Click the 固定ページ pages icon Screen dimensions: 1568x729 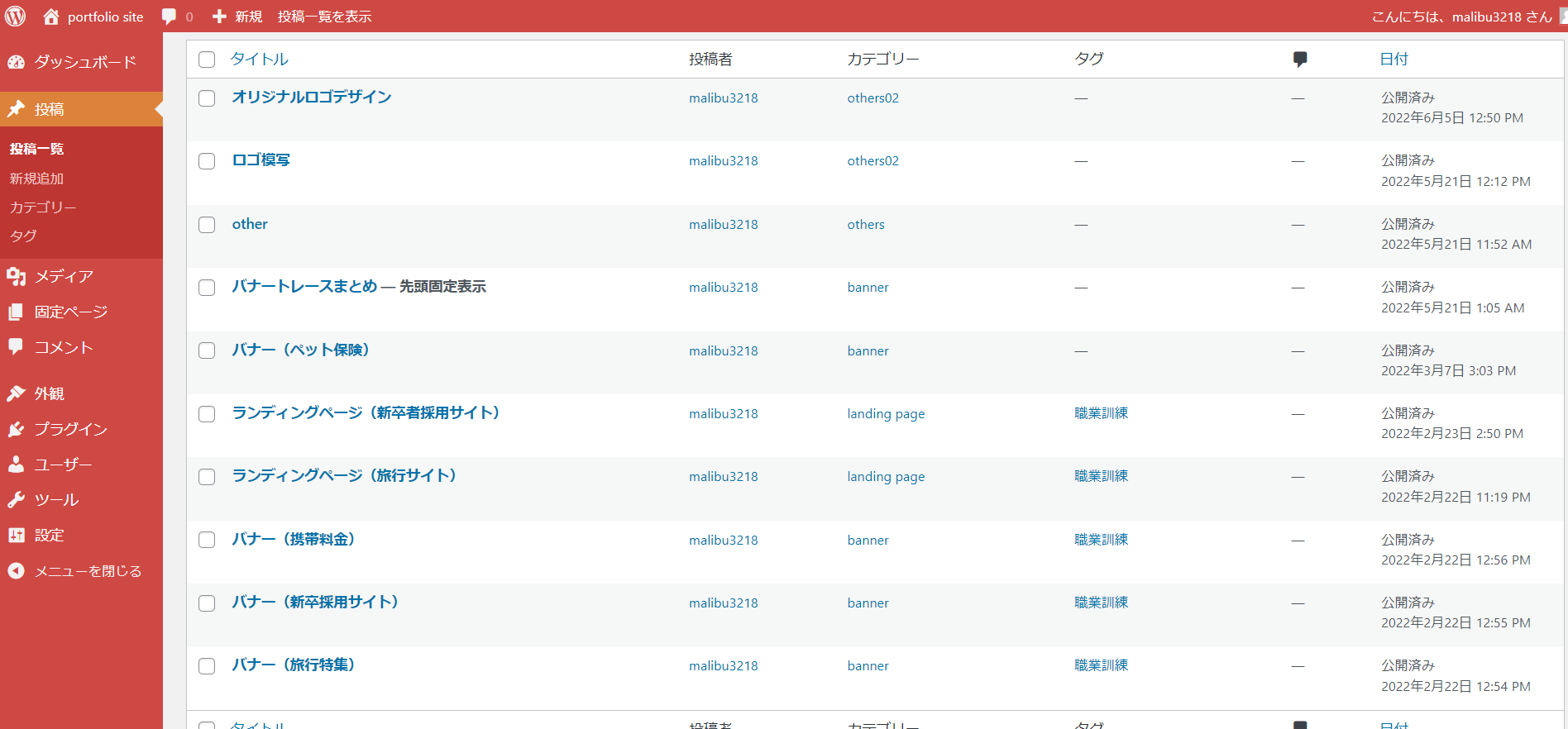pos(17,312)
